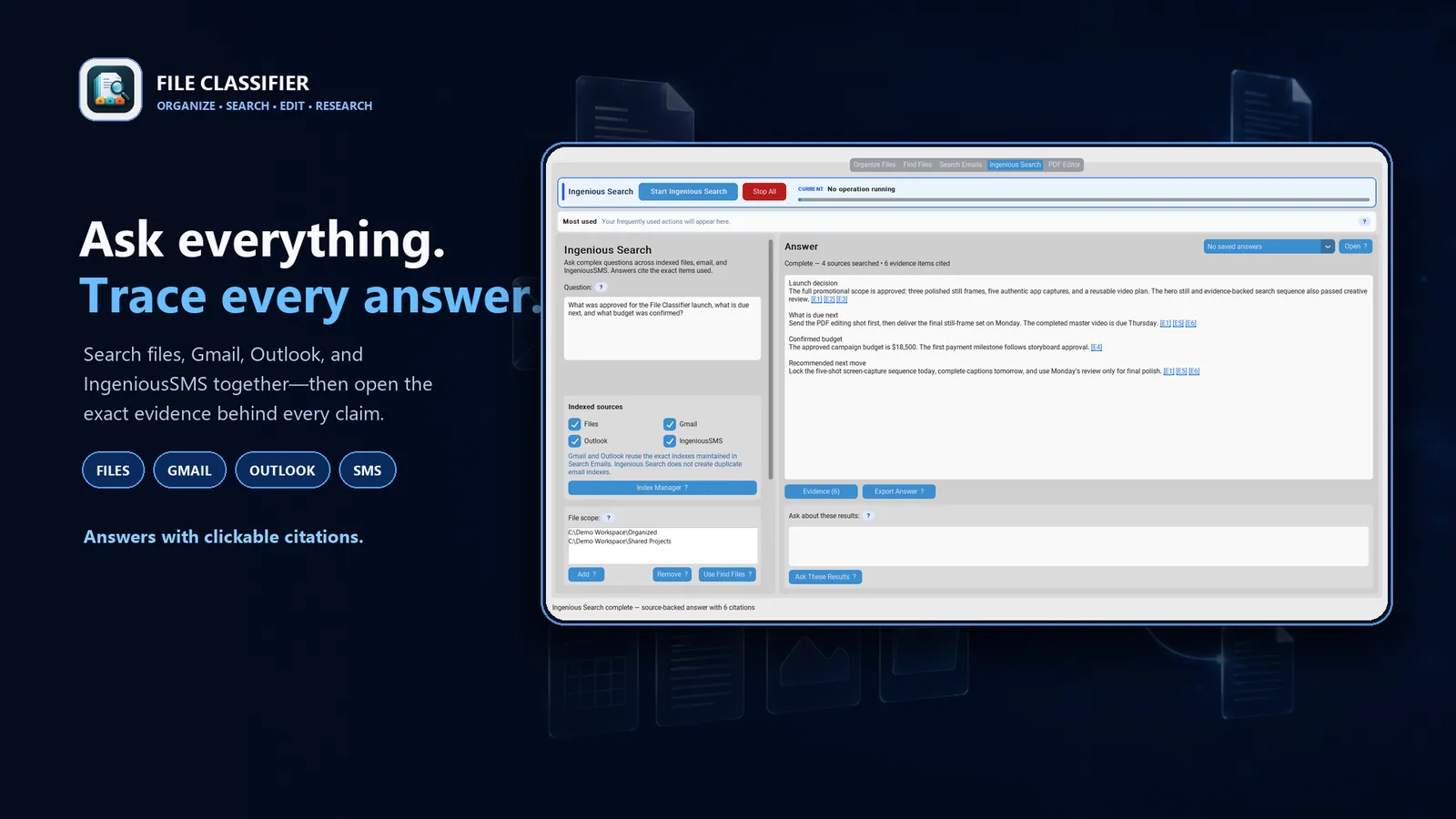
Task: Open citation E1 in Recommended next move
Action: pos(1169,371)
